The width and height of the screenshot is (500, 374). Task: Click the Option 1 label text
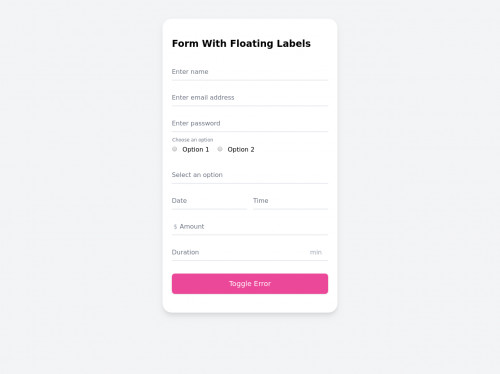pyautogui.click(x=196, y=149)
